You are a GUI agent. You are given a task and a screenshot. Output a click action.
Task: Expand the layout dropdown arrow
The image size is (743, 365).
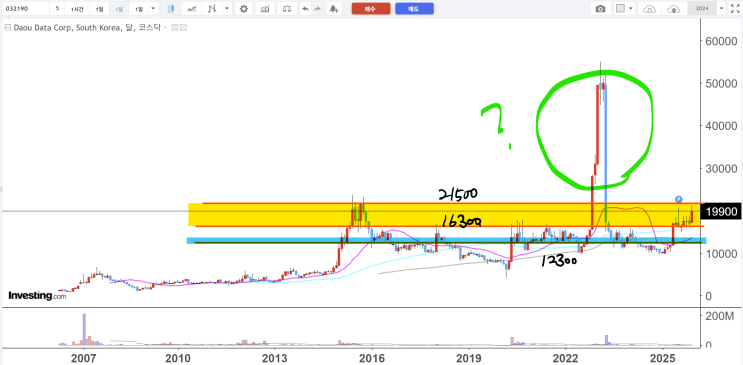(631, 9)
